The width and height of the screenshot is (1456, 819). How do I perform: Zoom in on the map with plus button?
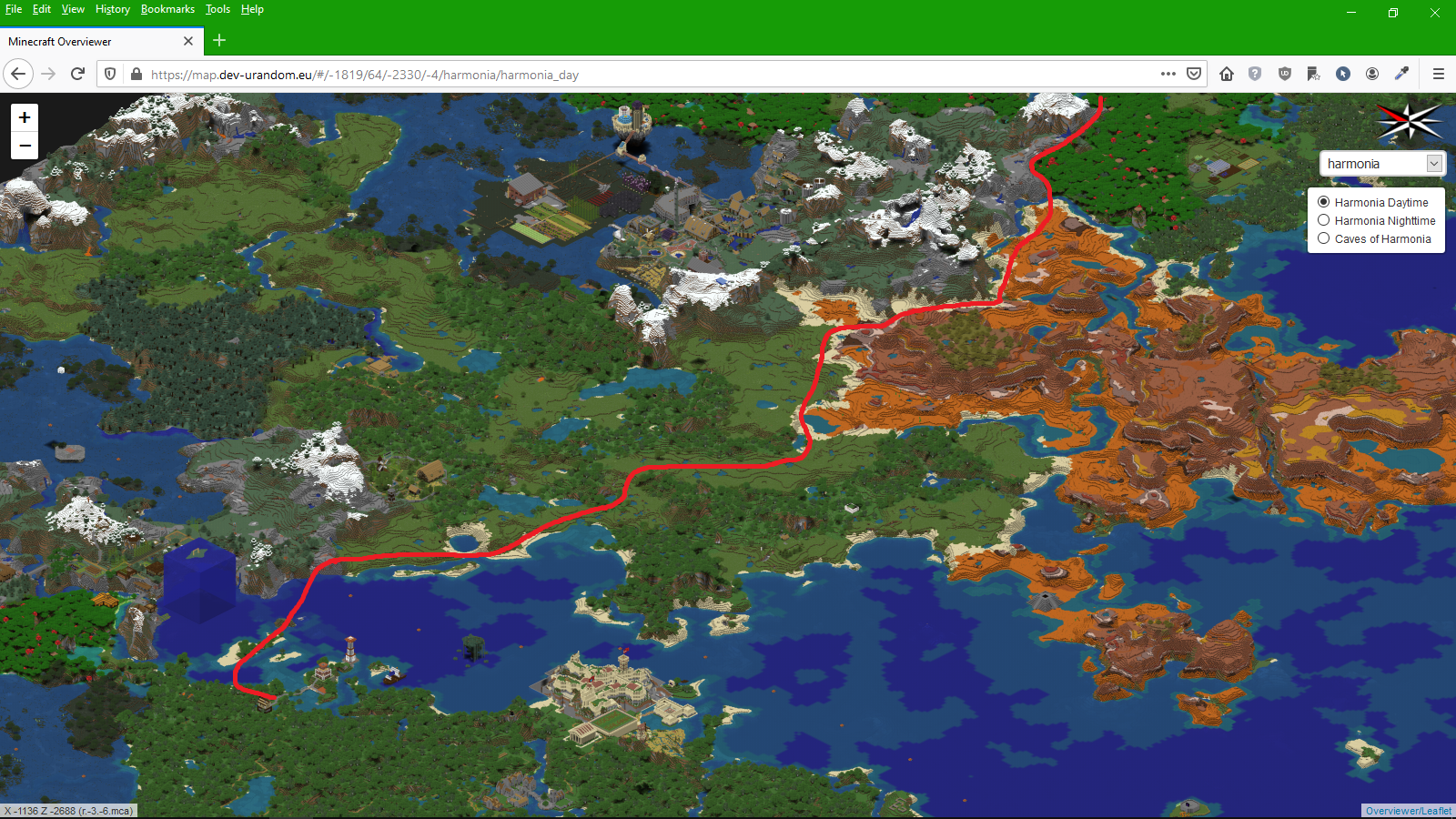[x=25, y=116]
